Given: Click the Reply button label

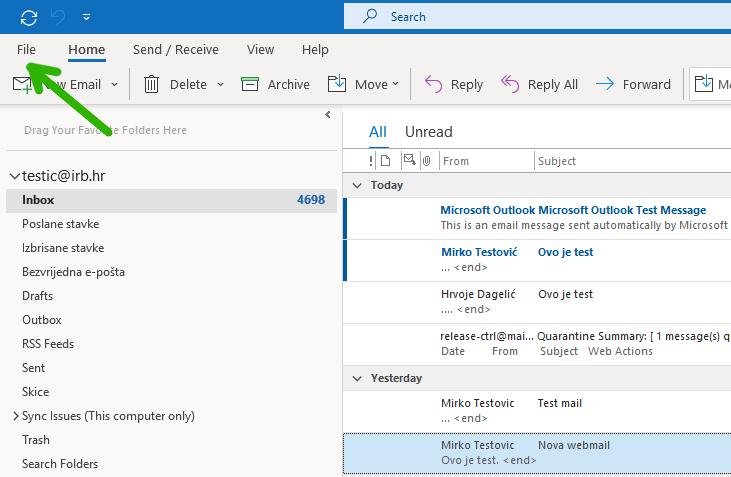Looking at the screenshot, I should click(x=467, y=84).
